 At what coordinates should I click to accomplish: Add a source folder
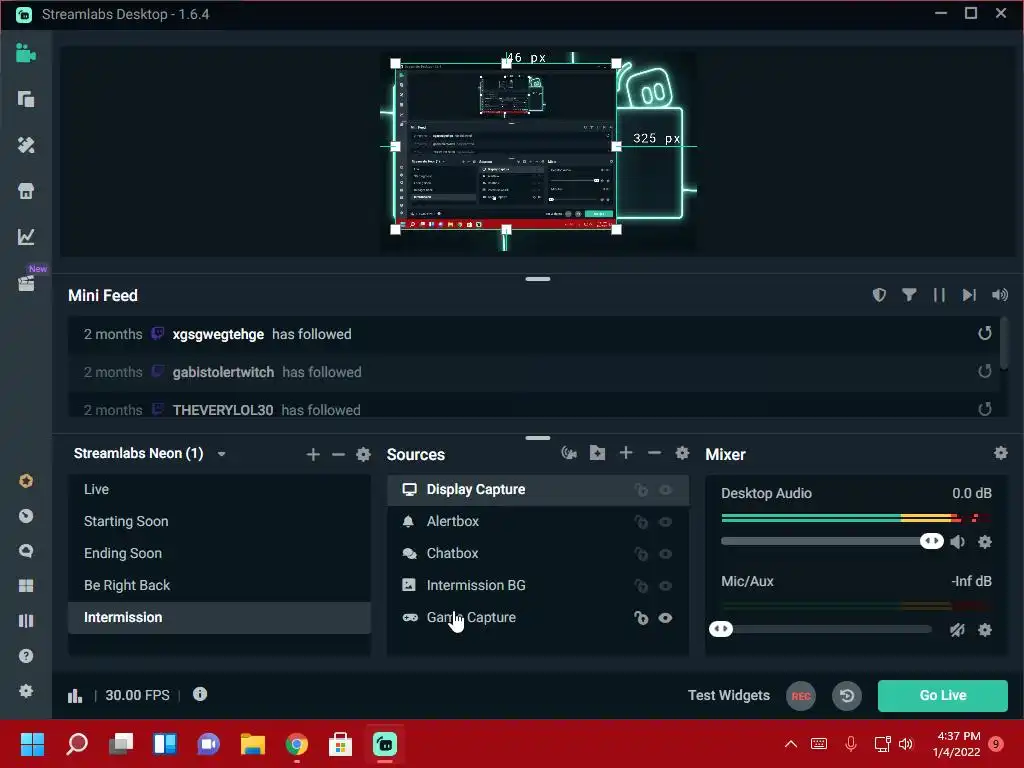[598, 453]
